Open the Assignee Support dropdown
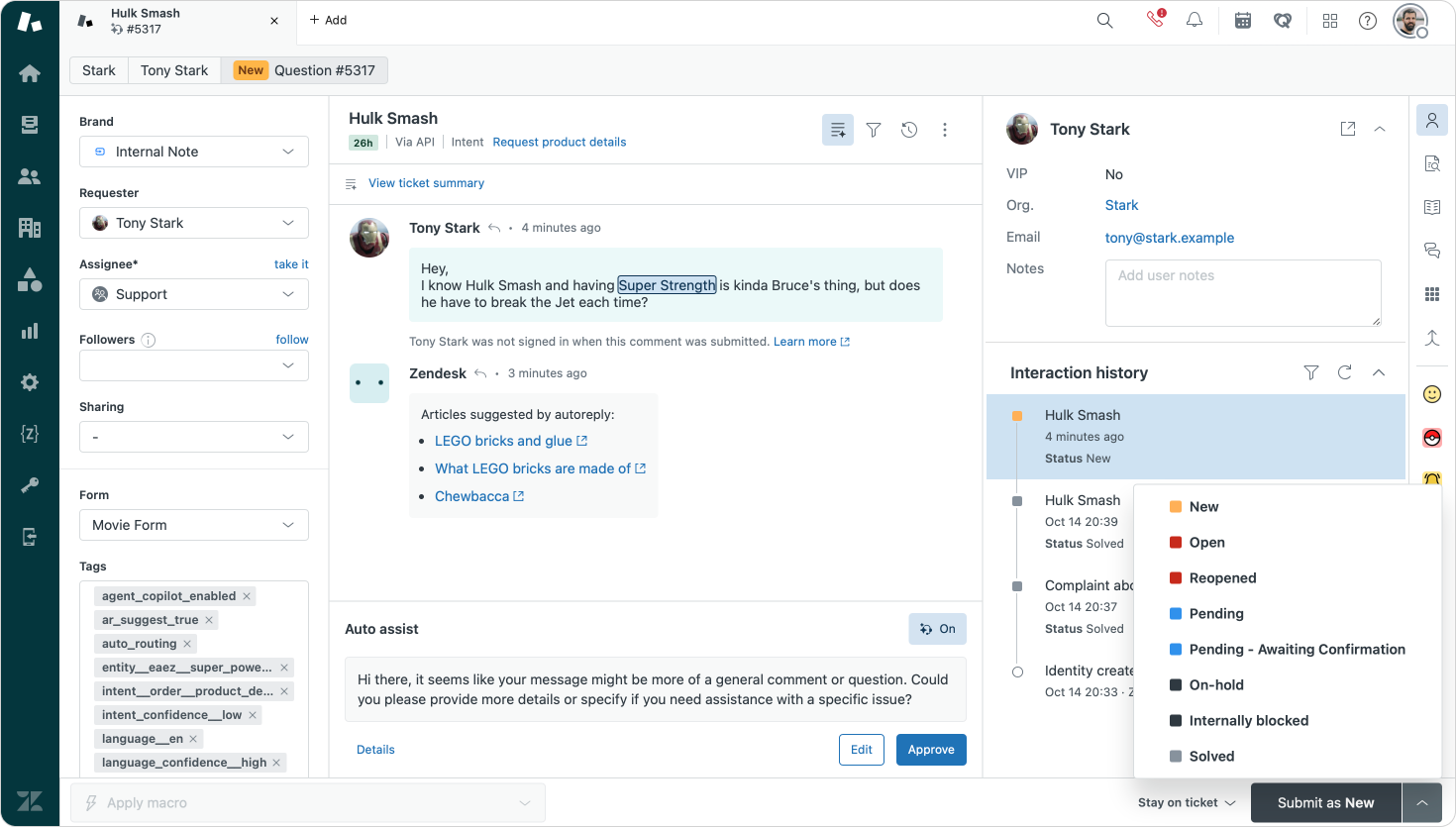Image resolution: width=1456 pixels, height=827 pixels. [x=194, y=294]
